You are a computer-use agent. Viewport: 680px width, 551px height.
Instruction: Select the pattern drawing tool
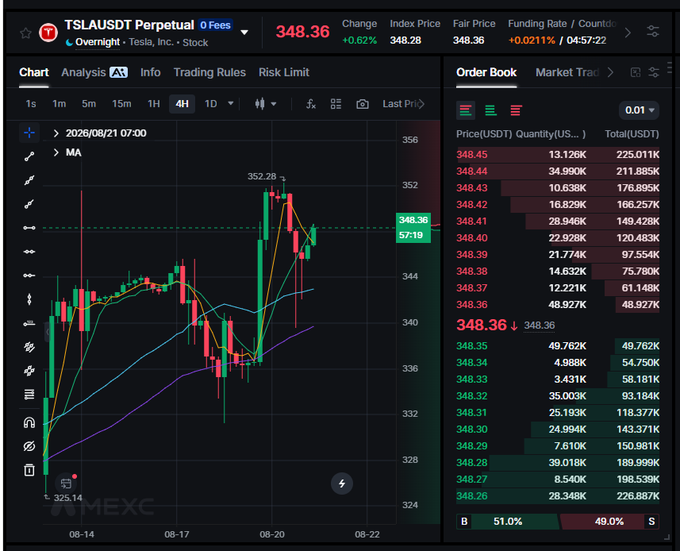29,371
